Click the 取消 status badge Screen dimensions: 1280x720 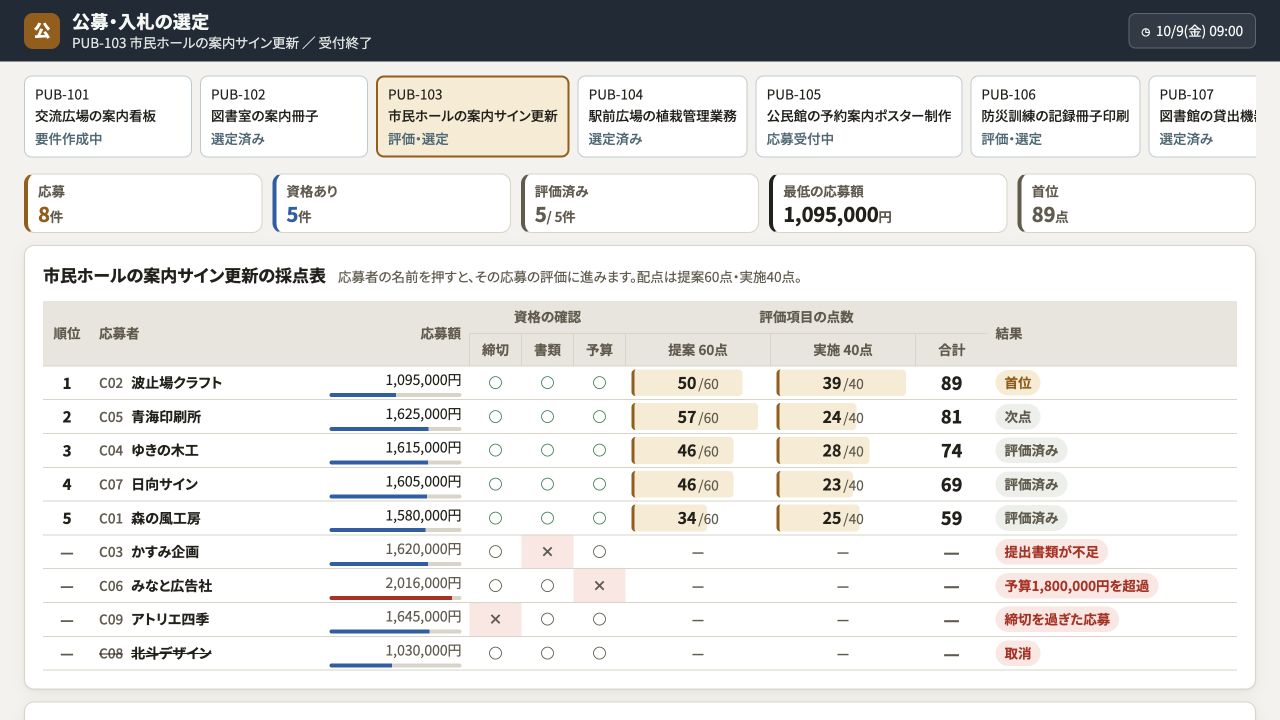coord(1018,653)
